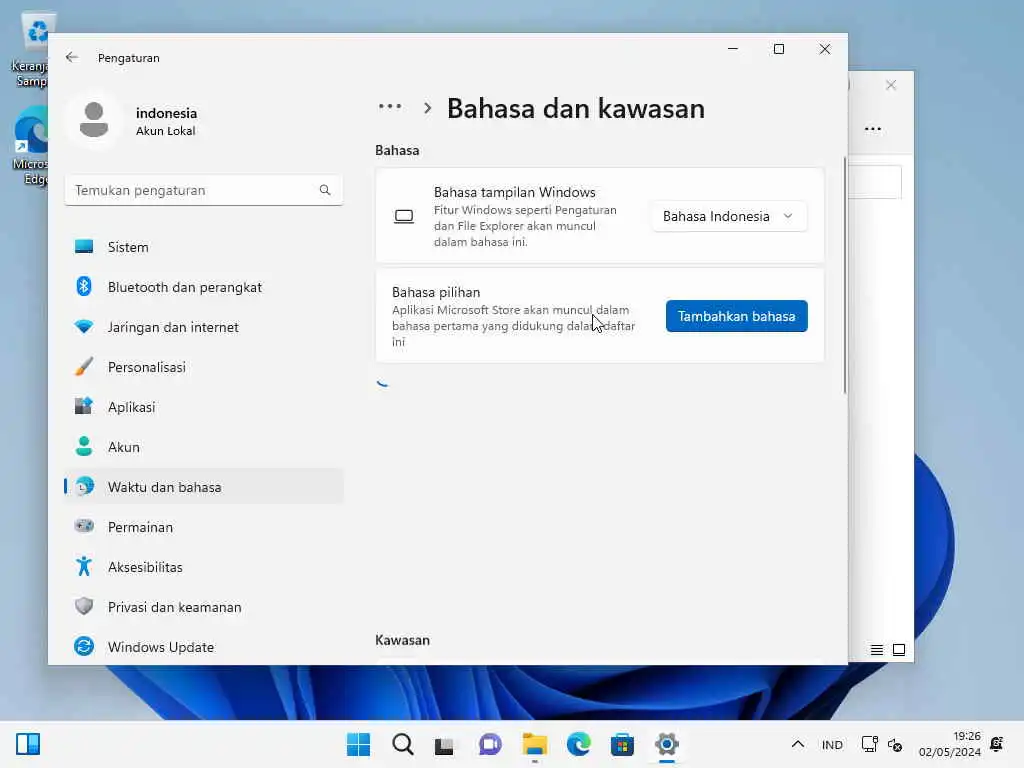Click the network icon in the system tray
The image size is (1024, 768).
[x=869, y=744]
